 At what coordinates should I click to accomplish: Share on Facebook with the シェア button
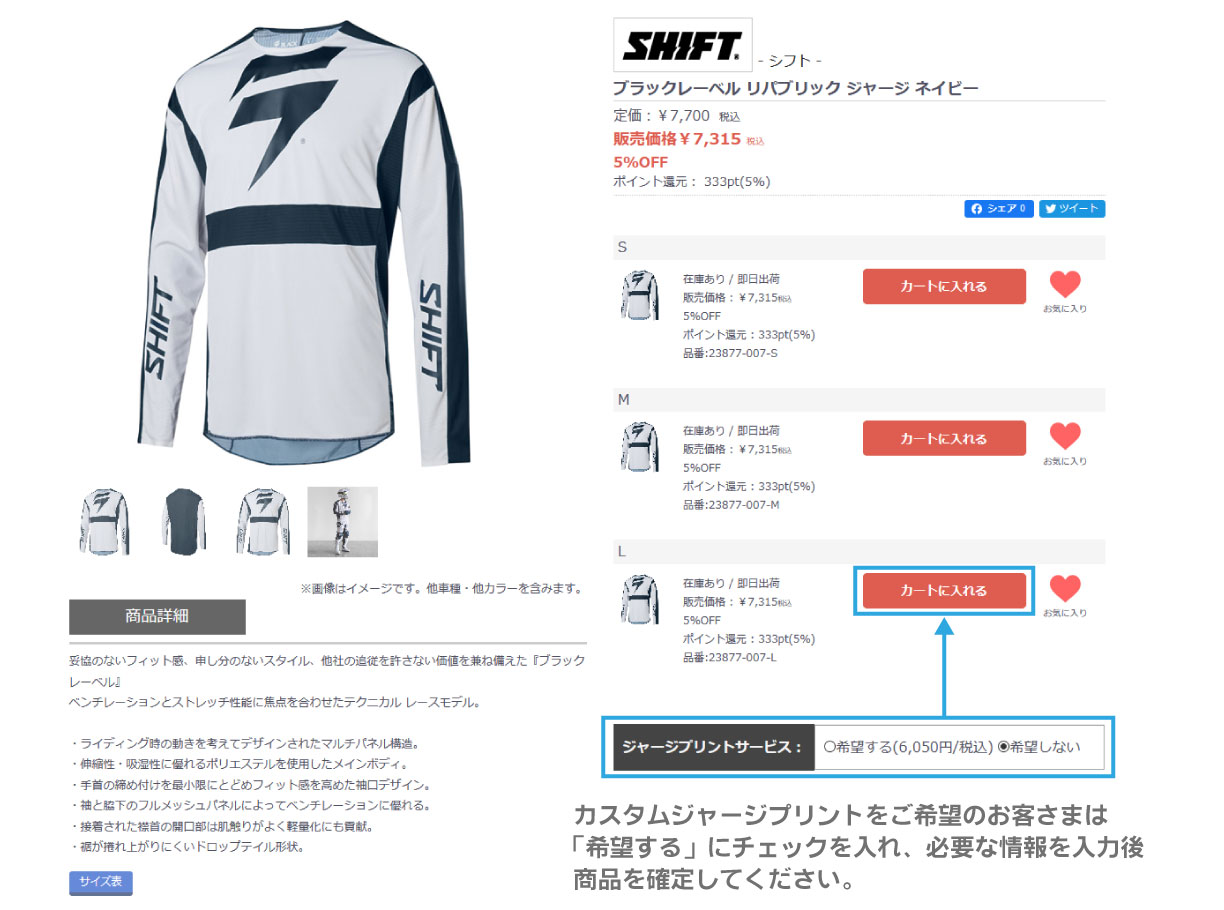(x=998, y=209)
